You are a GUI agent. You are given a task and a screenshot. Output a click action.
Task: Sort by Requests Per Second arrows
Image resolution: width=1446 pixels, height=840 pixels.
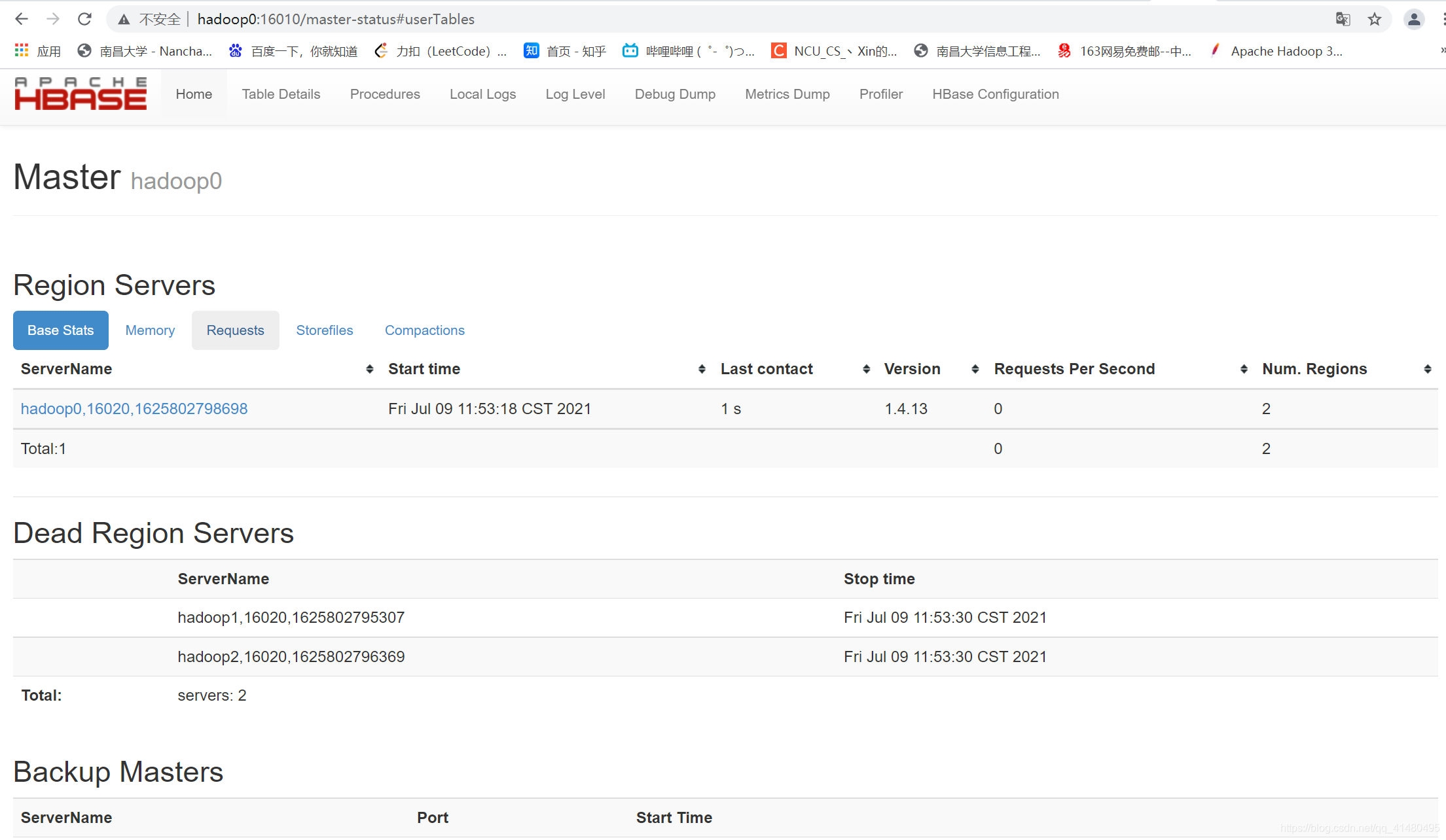(1243, 369)
